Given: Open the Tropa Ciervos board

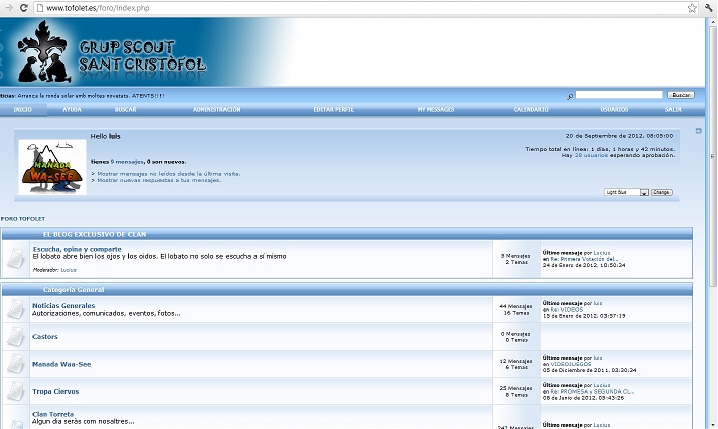Looking at the screenshot, I should click(x=55, y=391).
